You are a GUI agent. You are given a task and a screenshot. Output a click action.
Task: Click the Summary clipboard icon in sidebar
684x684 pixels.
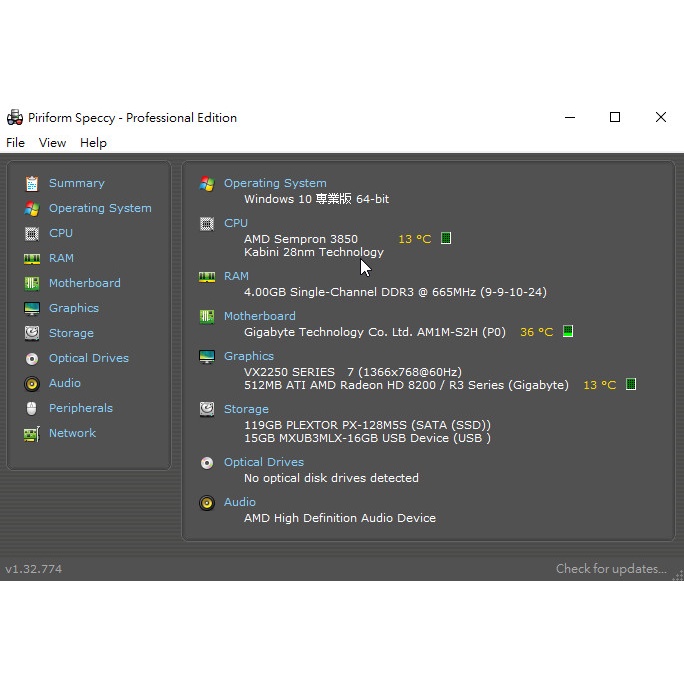32,183
